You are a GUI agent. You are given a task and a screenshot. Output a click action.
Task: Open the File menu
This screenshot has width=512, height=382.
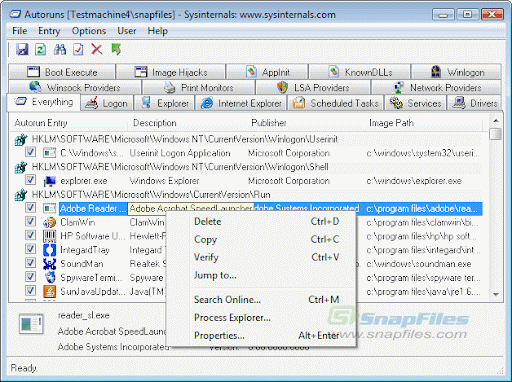pyautogui.click(x=20, y=31)
